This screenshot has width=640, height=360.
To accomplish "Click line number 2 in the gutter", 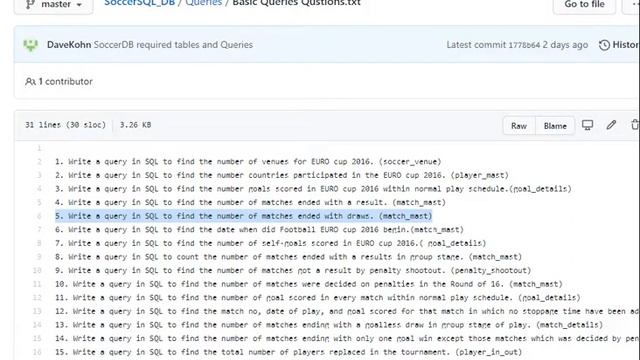I will coord(40,162).
